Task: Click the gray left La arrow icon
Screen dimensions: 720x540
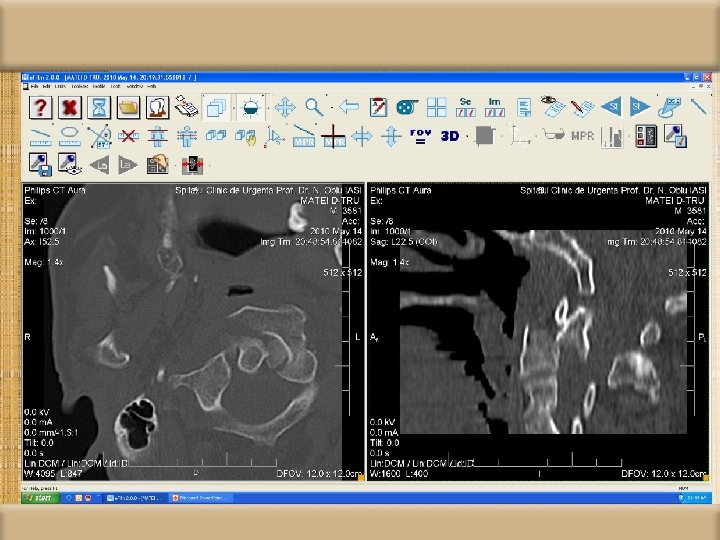Action: tap(100, 165)
